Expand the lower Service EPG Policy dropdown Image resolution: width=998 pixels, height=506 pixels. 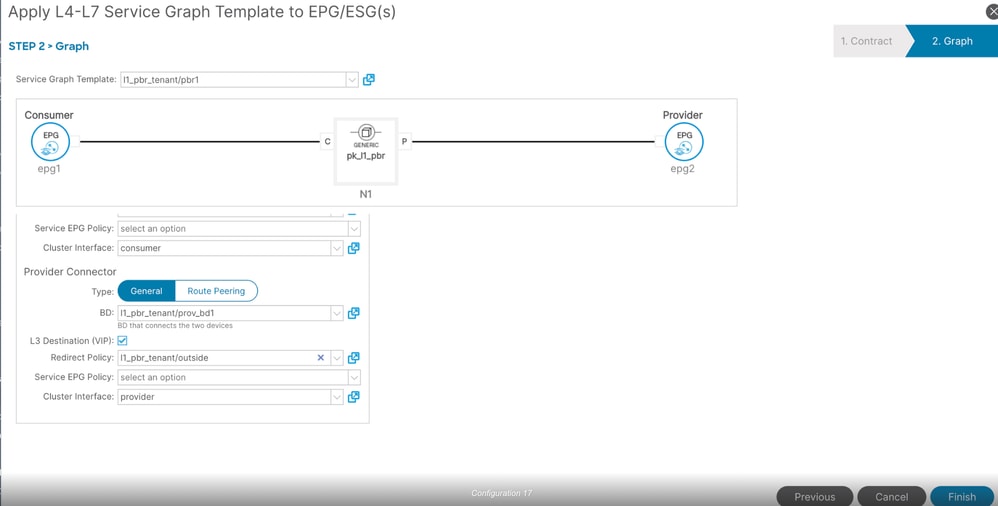tap(355, 377)
